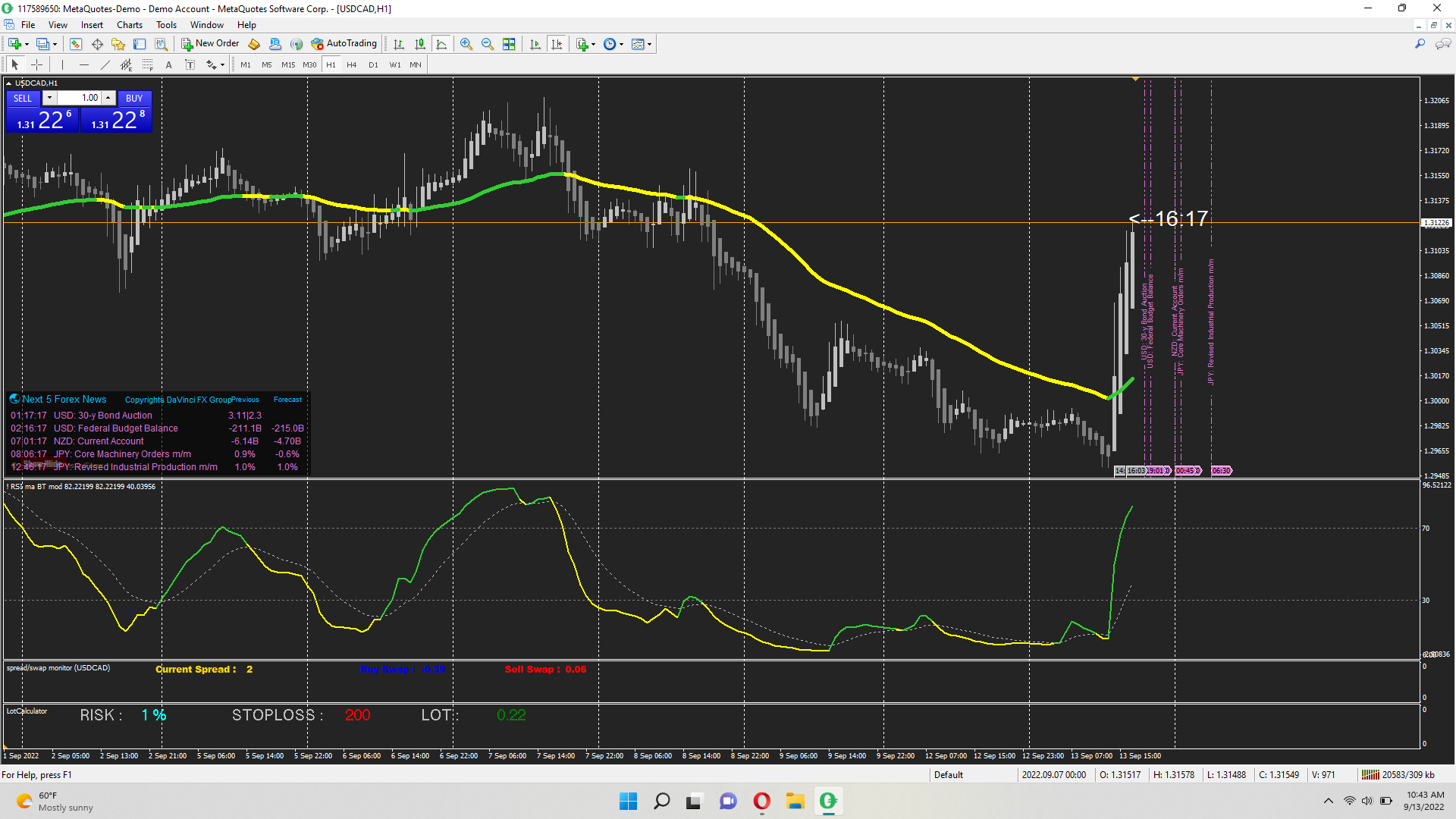This screenshot has height=819, width=1456.
Task: Draw a trendline with the line tool
Action: pyautogui.click(x=105, y=65)
